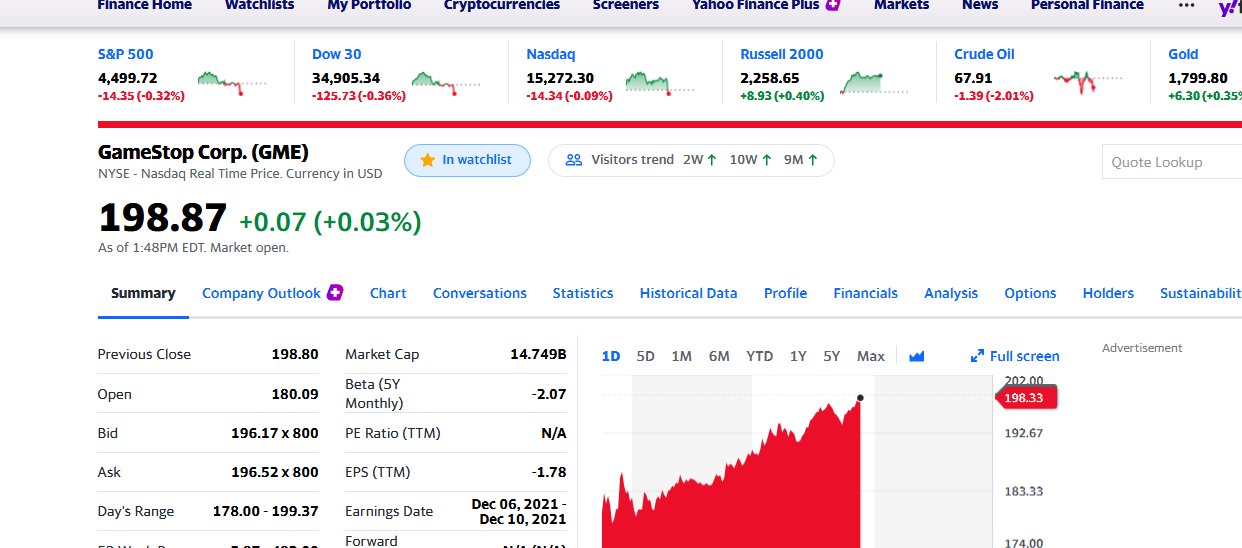The image size is (1242, 548).
Task: Open the S&P 500 sparkline chart
Action: coord(232,81)
